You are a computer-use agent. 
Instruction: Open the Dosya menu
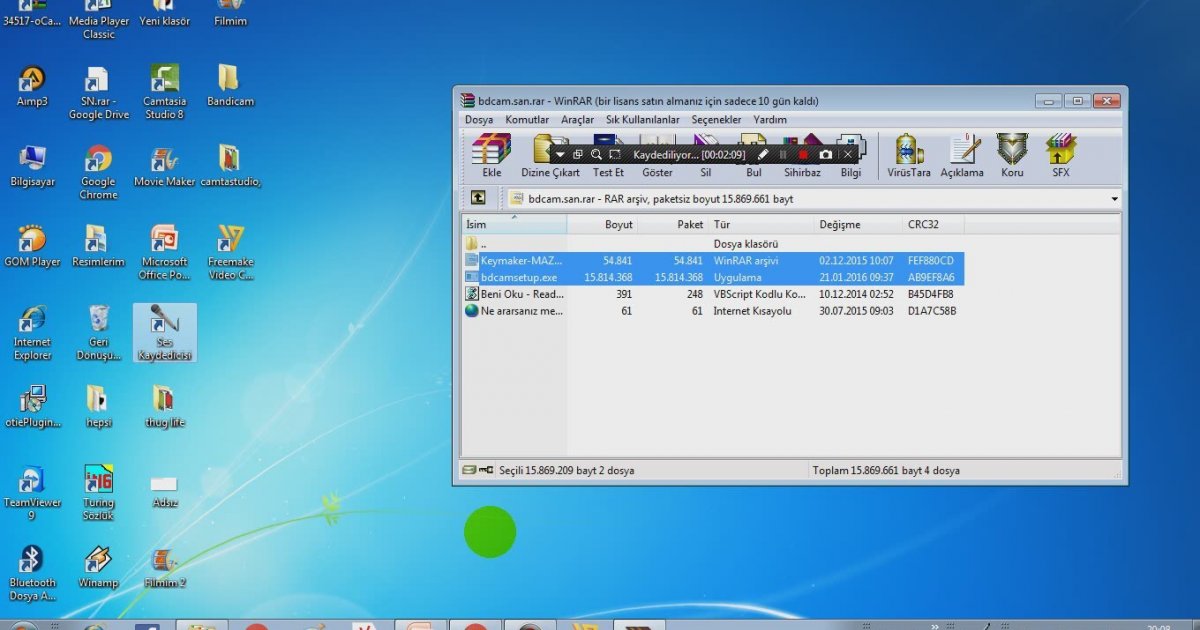[479, 120]
